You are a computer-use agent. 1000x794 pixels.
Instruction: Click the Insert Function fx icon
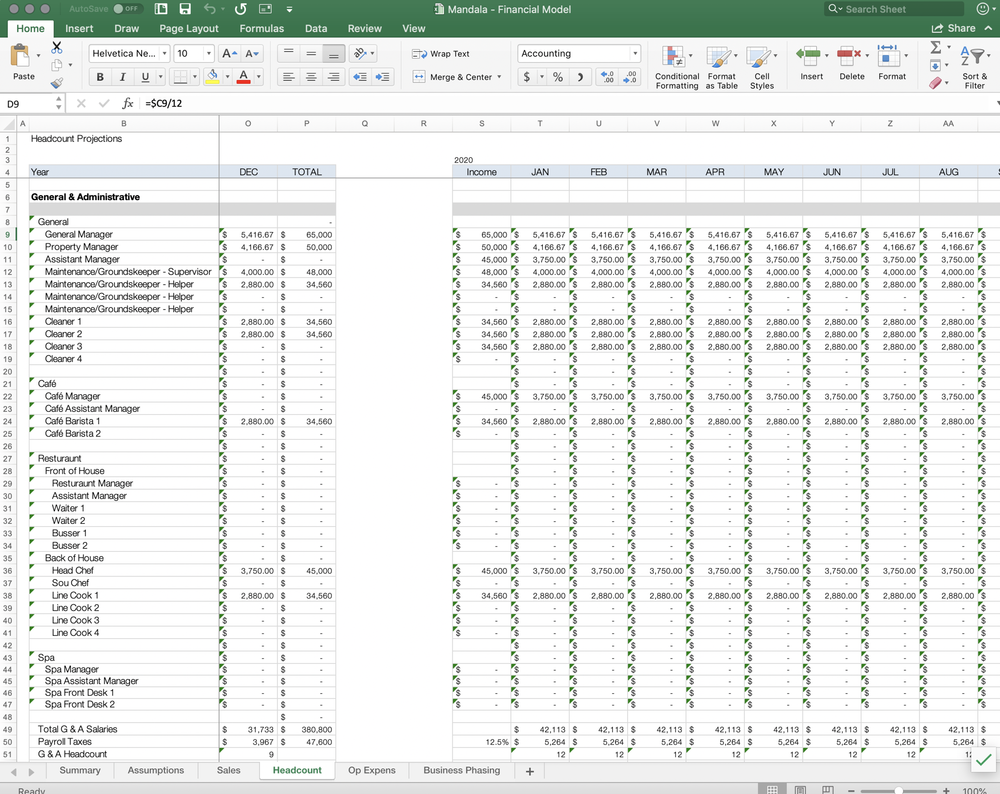point(128,103)
